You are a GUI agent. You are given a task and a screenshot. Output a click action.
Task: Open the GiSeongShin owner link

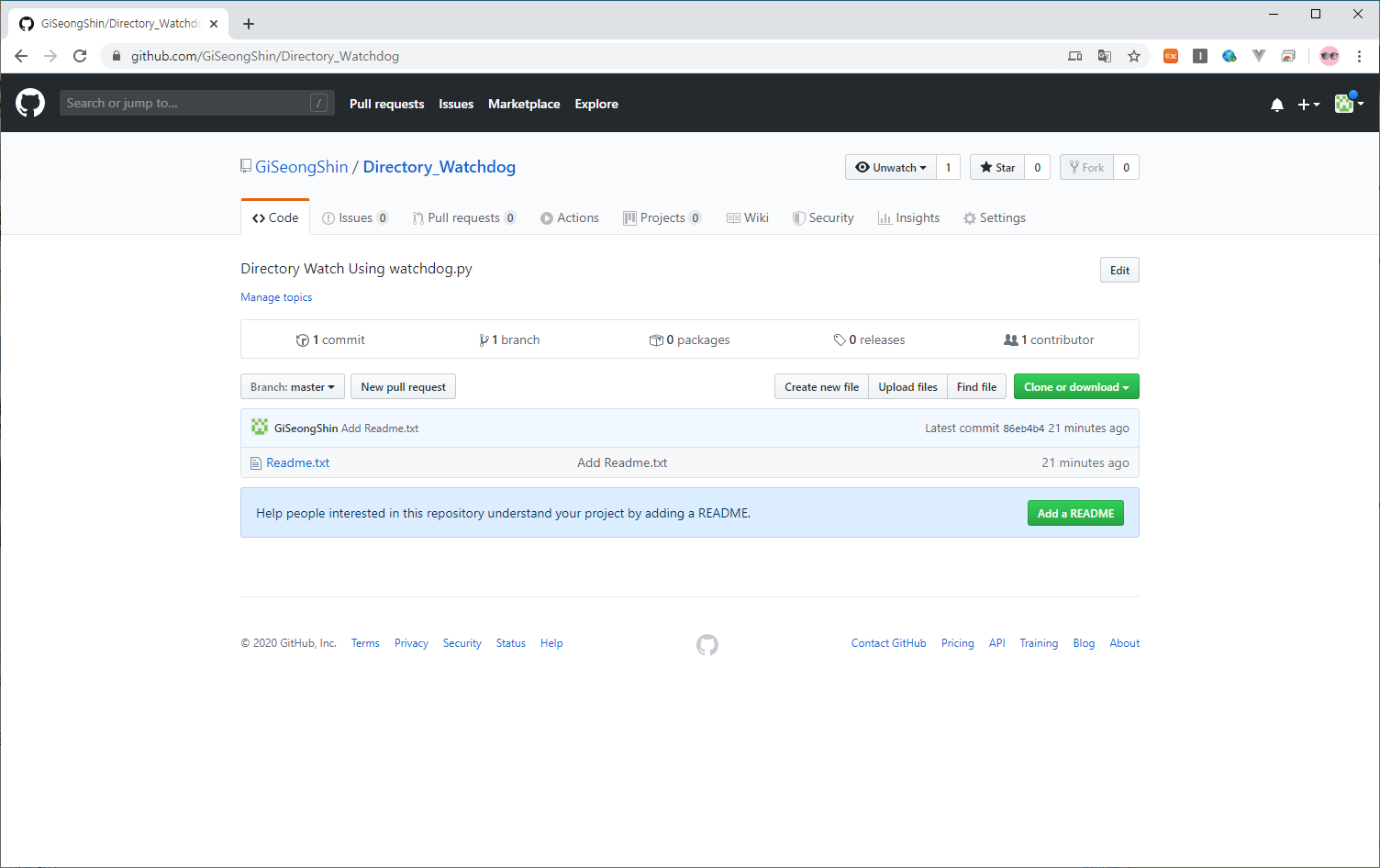click(x=301, y=167)
